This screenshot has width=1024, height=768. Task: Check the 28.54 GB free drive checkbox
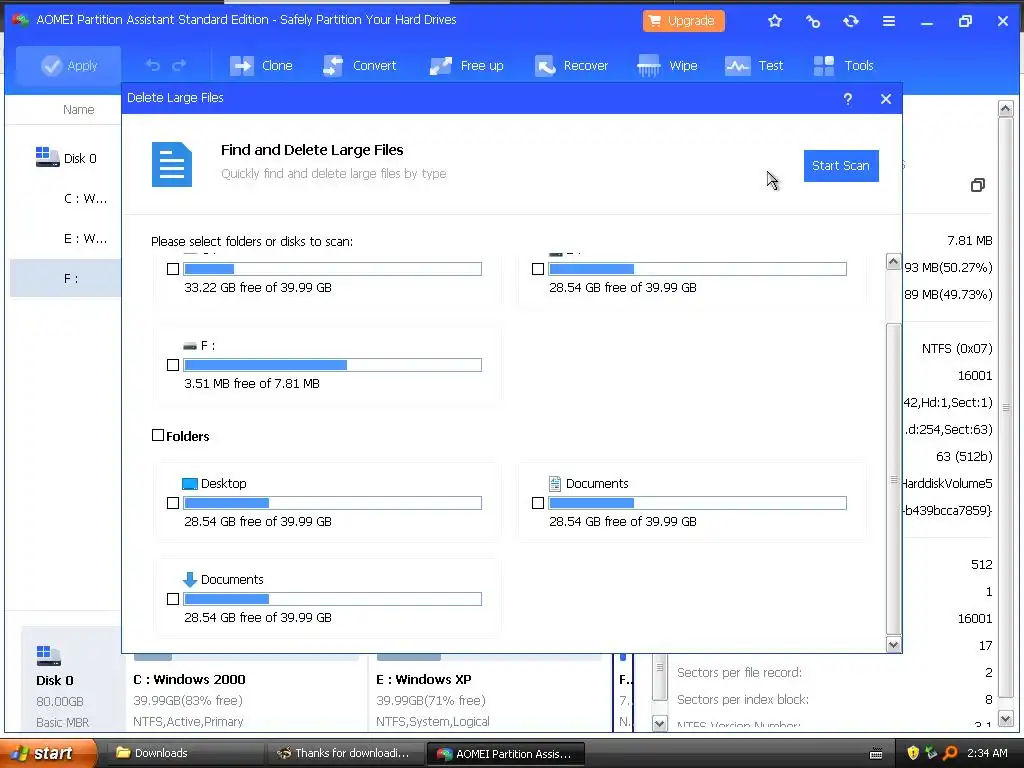pyautogui.click(x=538, y=269)
